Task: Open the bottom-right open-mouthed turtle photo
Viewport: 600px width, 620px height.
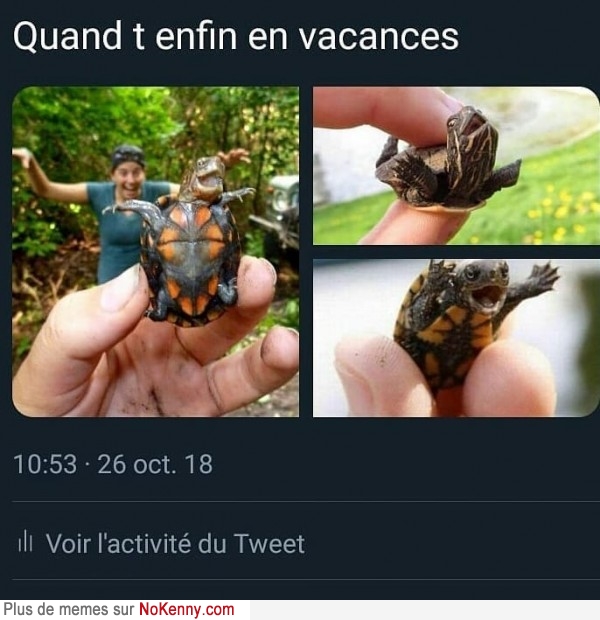Action: tap(456, 338)
